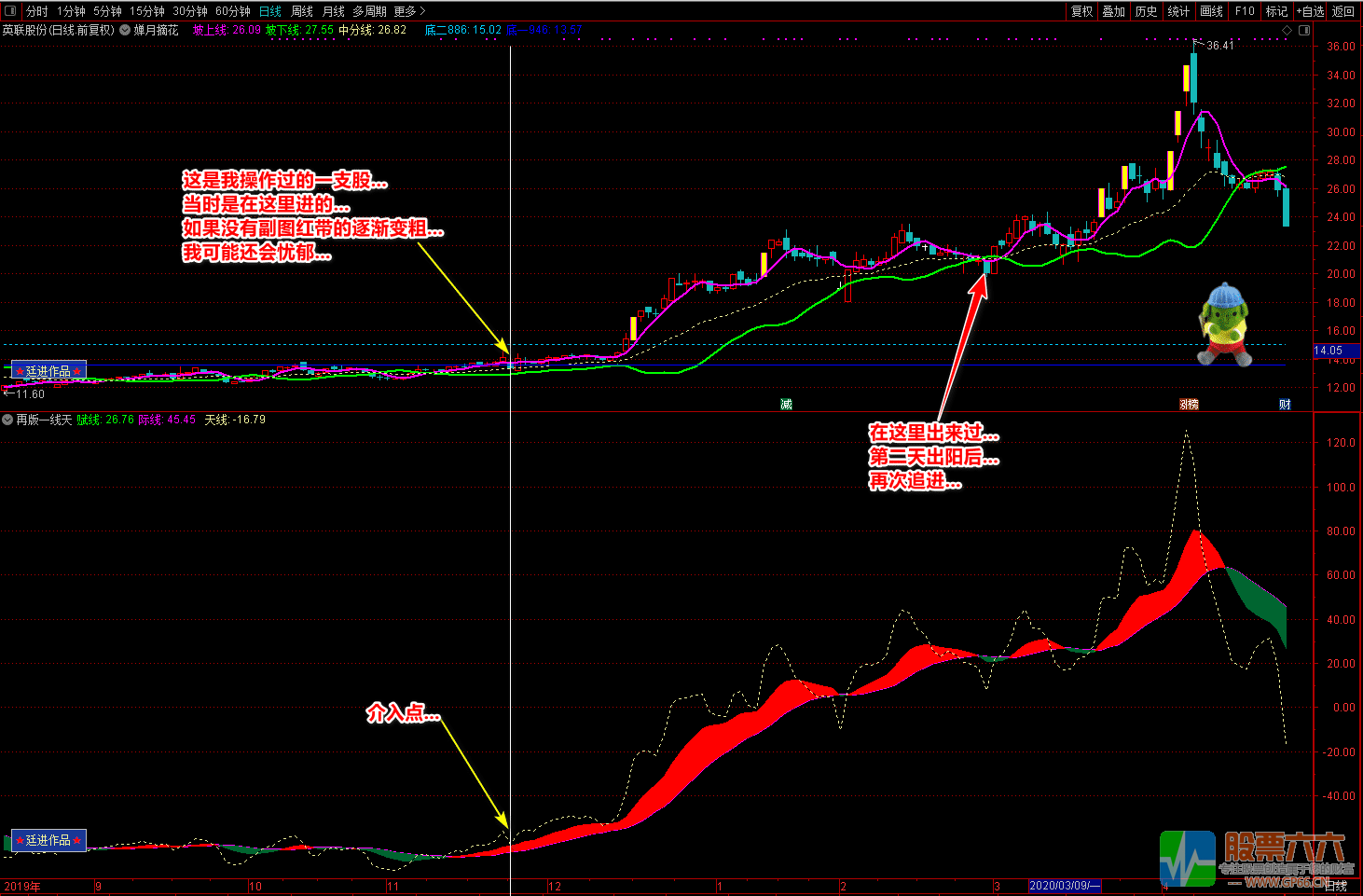Open the 蝉月摘花 indicator dropdown arrow

[125, 30]
